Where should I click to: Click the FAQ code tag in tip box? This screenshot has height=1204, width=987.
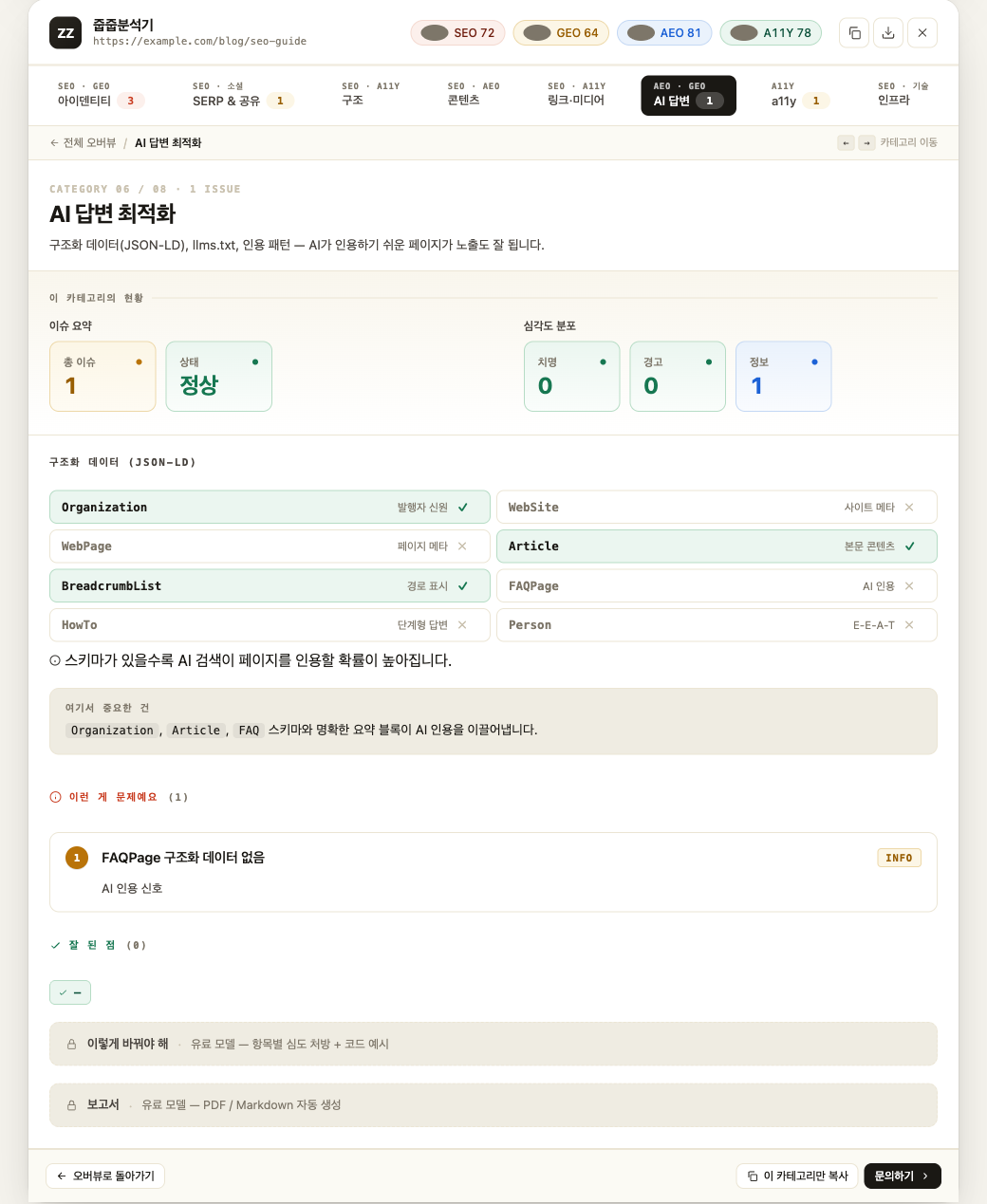(249, 731)
